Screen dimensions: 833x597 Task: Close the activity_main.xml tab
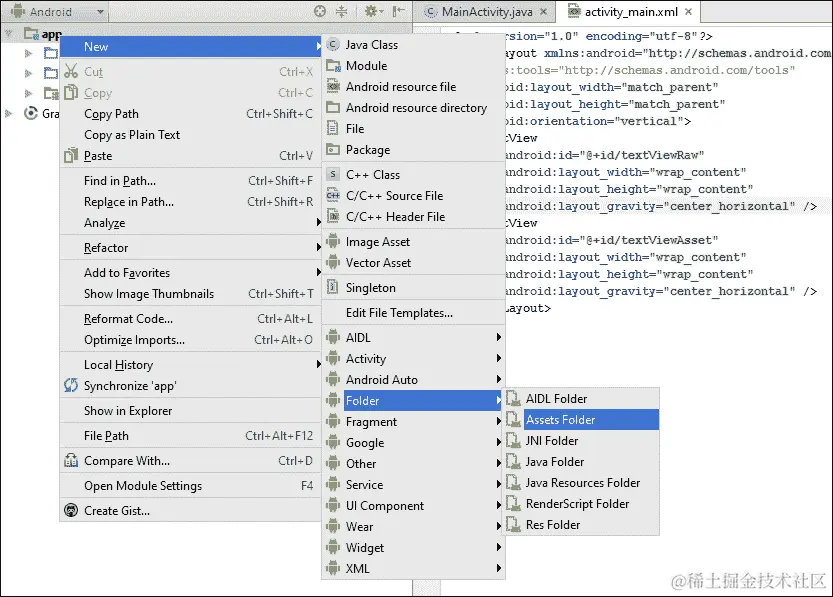688,12
